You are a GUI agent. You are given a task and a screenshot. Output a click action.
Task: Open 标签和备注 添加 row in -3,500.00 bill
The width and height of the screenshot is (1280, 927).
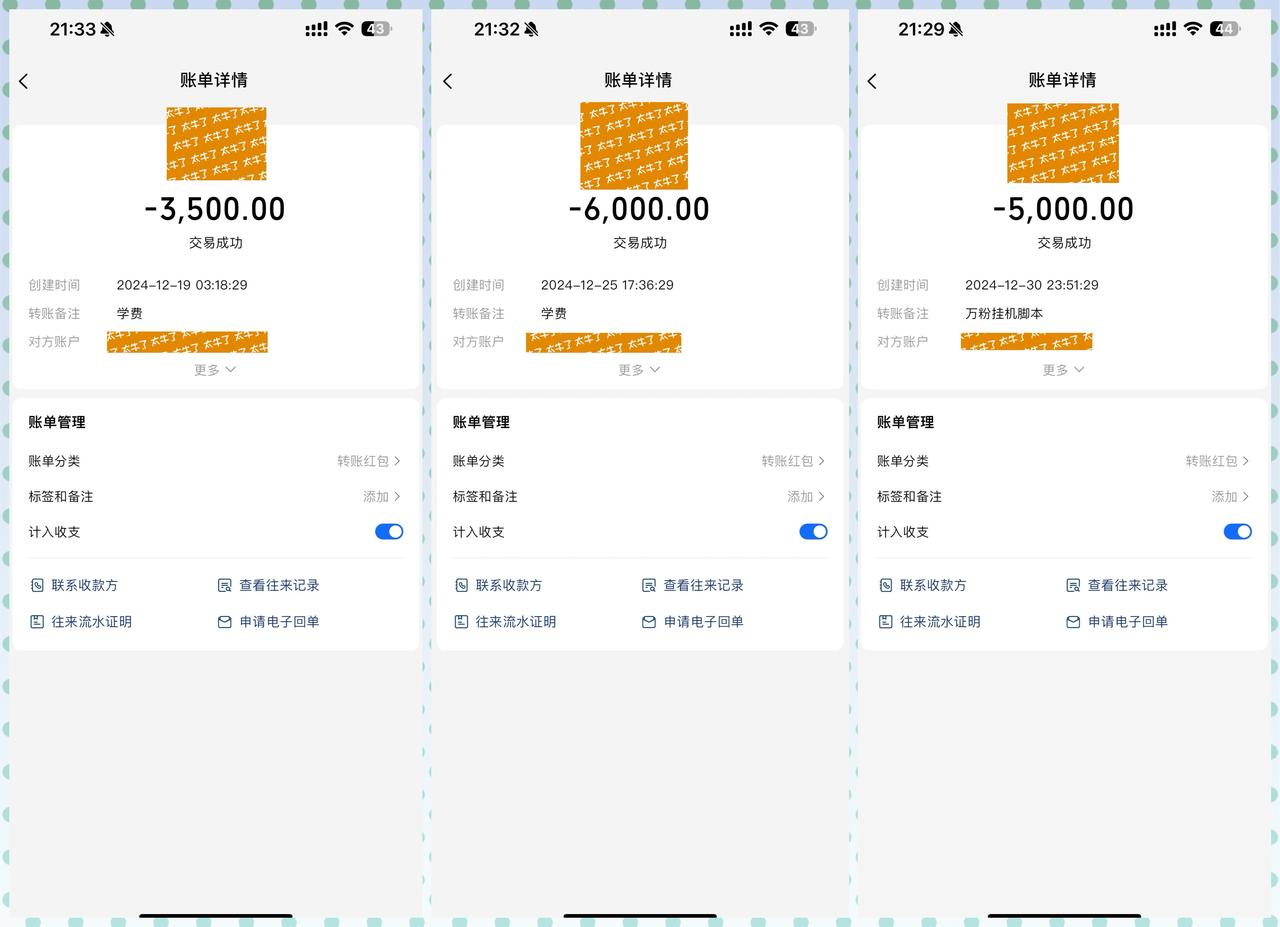click(381, 496)
